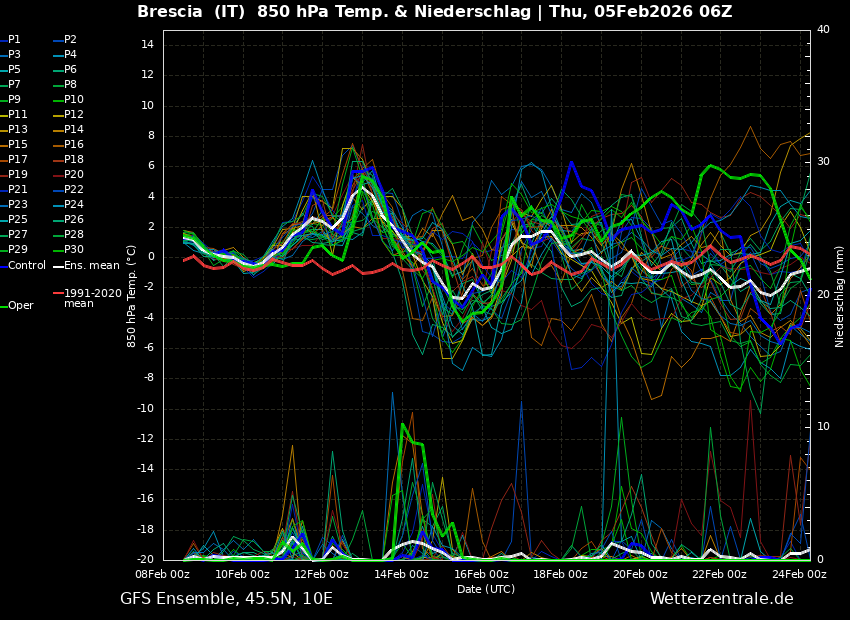This screenshot has width=850, height=620.
Task: Select the P22 legend entry
Action: tap(74, 190)
